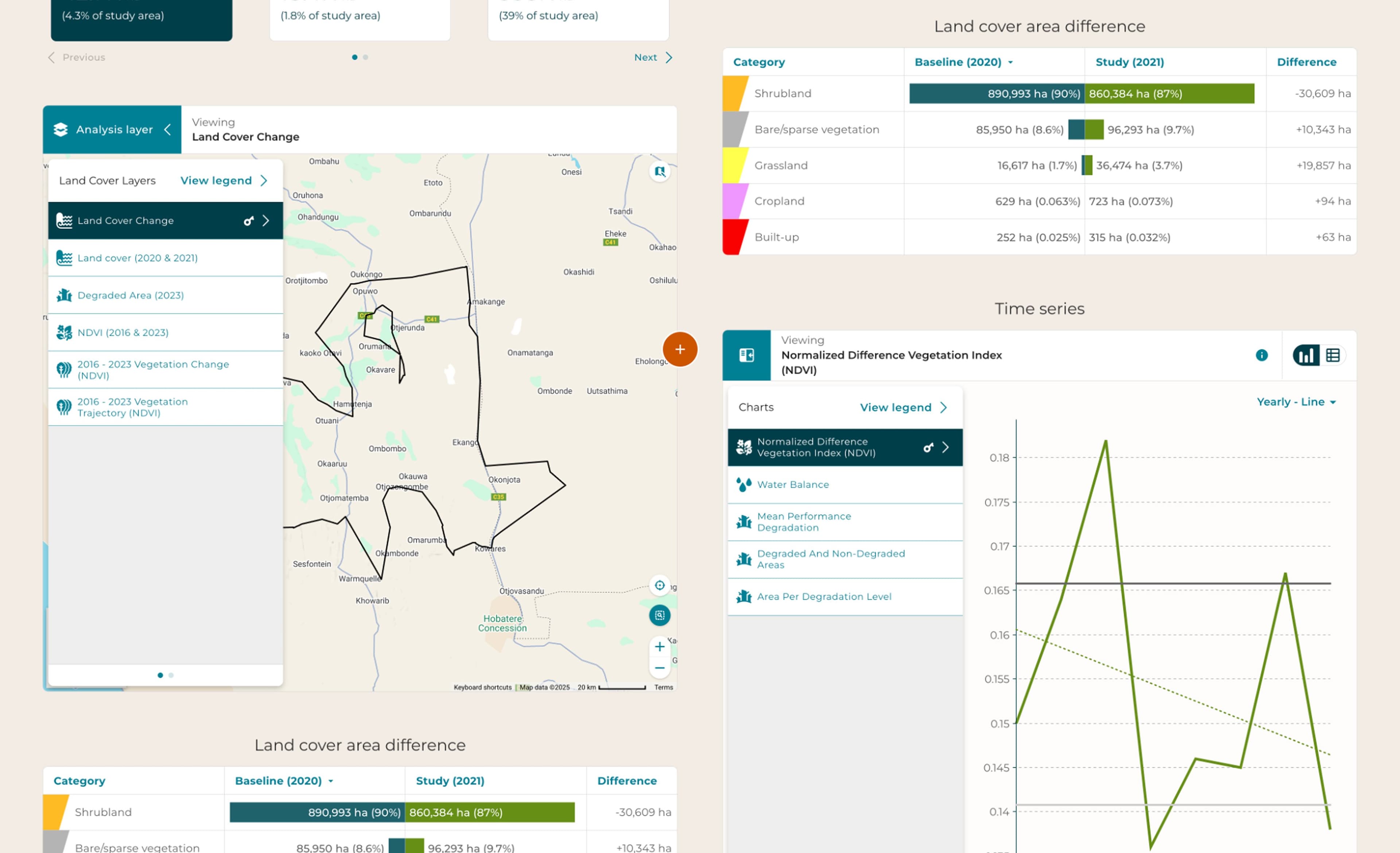The height and width of the screenshot is (853, 1400).
Task: Click the zoom to area map icon
Action: click(x=660, y=615)
